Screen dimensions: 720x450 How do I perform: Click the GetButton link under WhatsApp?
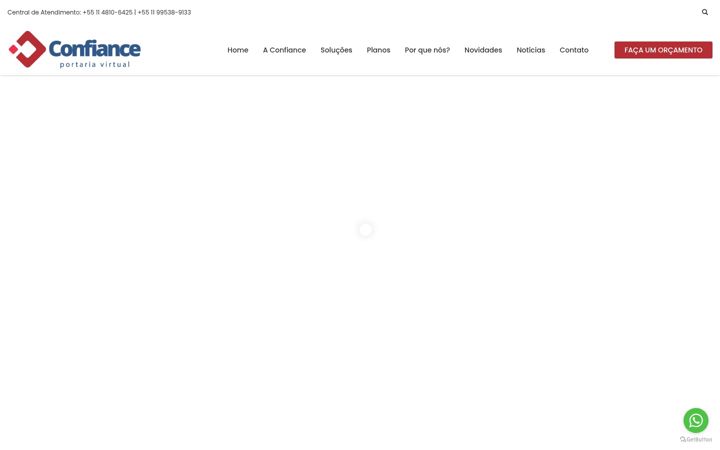[x=696, y=439]
